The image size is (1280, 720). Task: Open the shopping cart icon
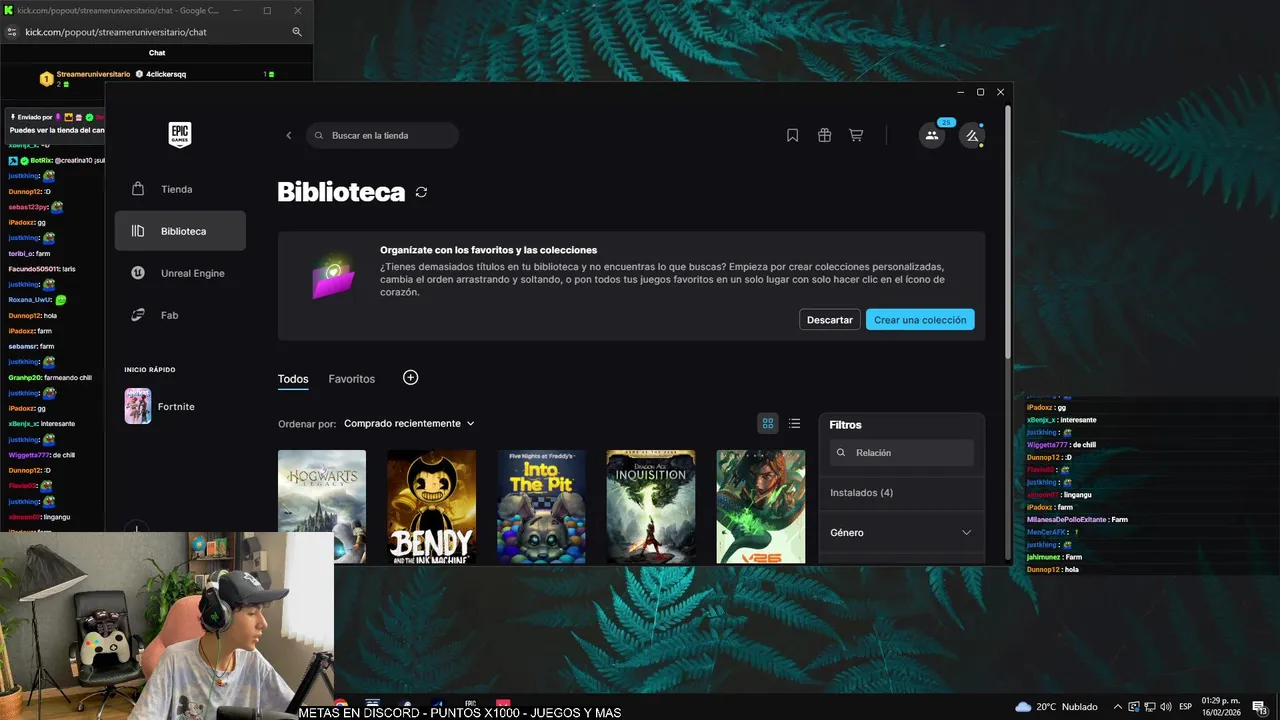point(856,135)
